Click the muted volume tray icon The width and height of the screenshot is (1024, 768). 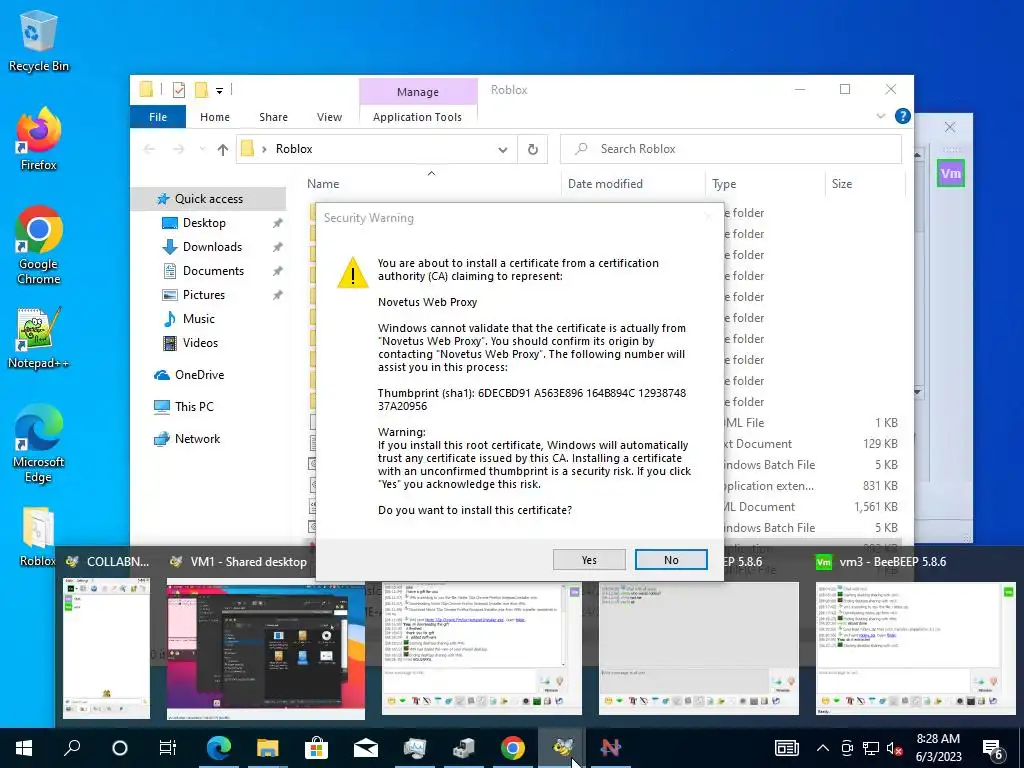[895, 748]
